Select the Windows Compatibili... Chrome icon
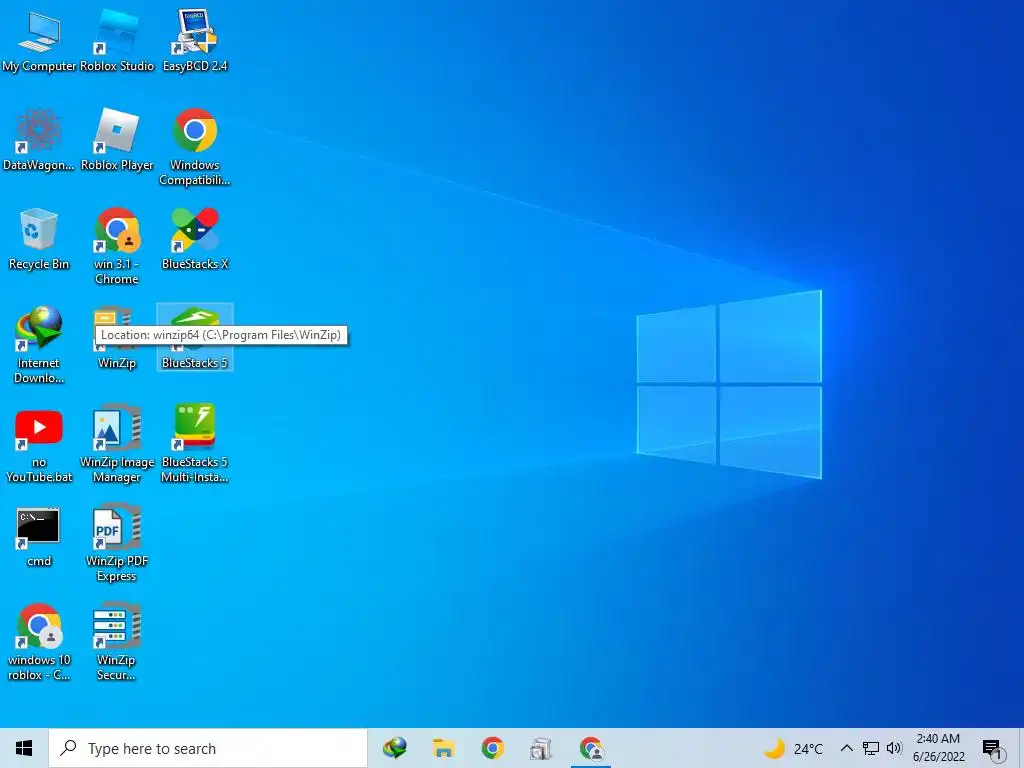Image resolution: width=1024 pixels, height=768 pixels. click(195, 147)
